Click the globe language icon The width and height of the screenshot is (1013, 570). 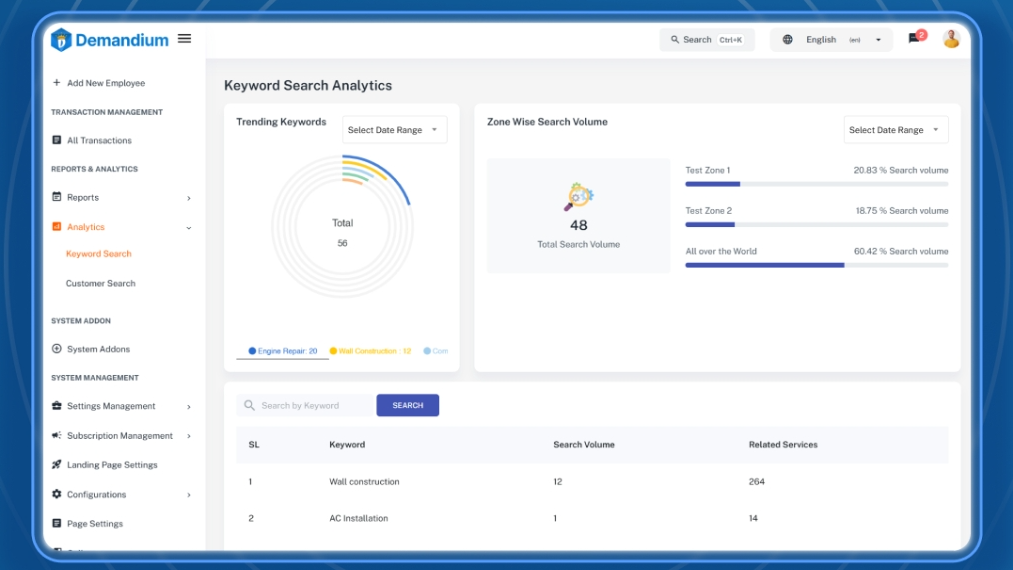pos(788,40)
